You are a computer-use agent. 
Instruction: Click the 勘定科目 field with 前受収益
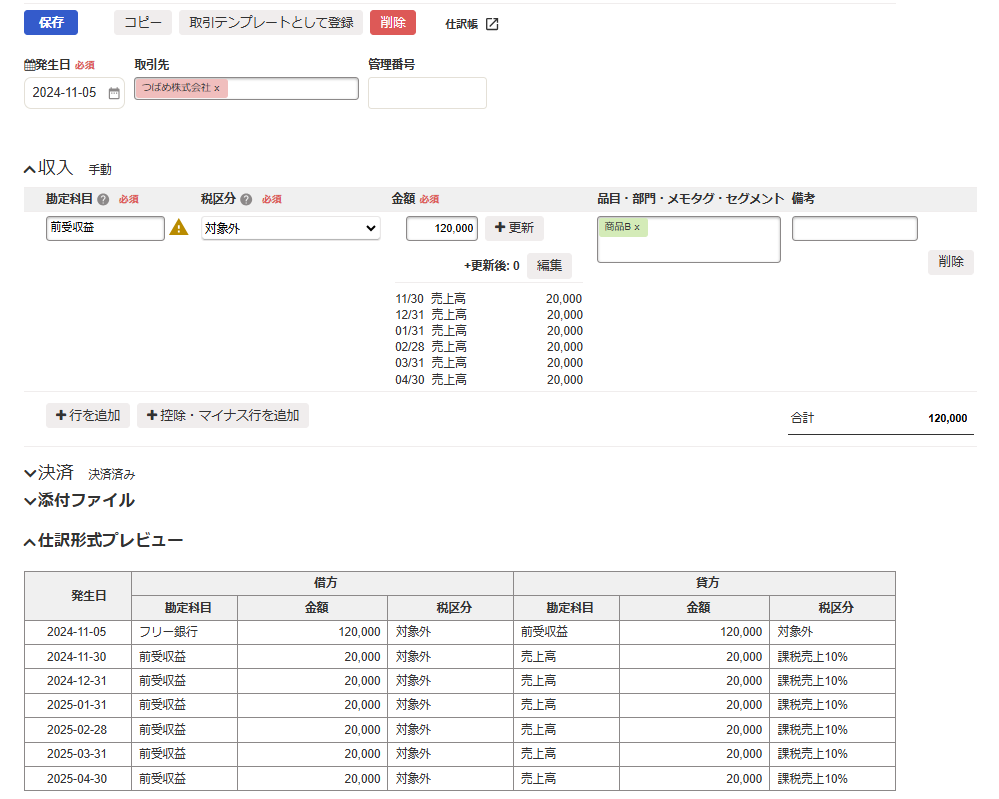click(105, 228)
